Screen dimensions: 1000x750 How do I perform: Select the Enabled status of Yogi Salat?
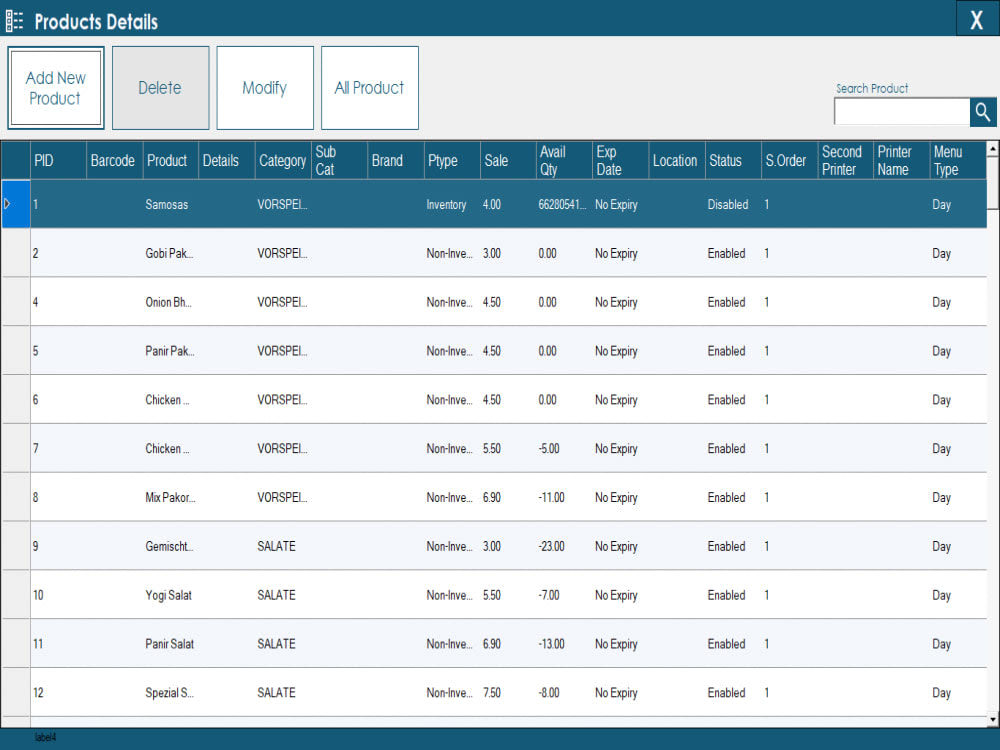point(727,595)
